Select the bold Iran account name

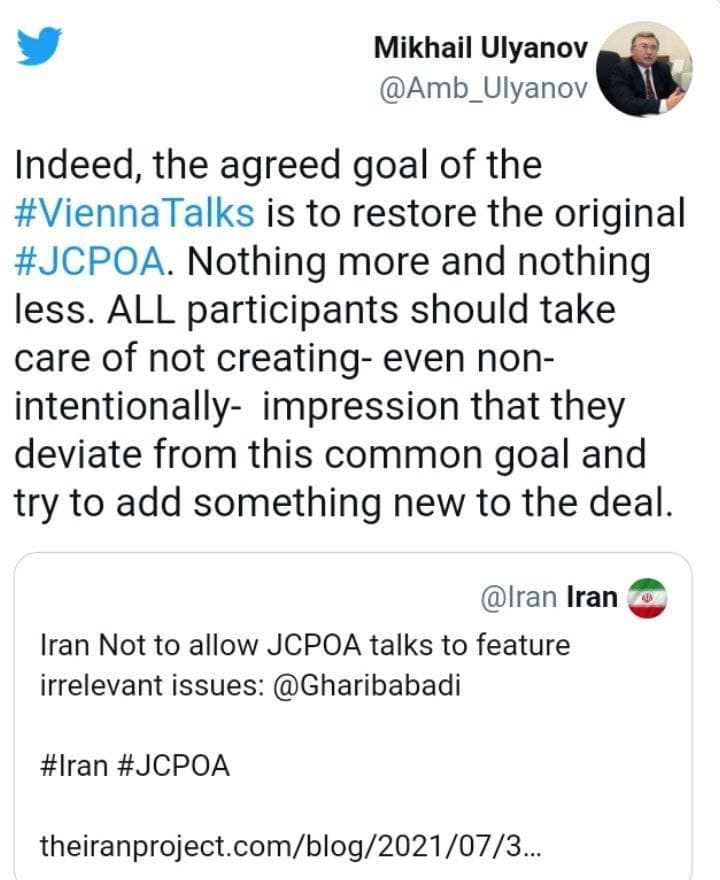coord(591,597)
